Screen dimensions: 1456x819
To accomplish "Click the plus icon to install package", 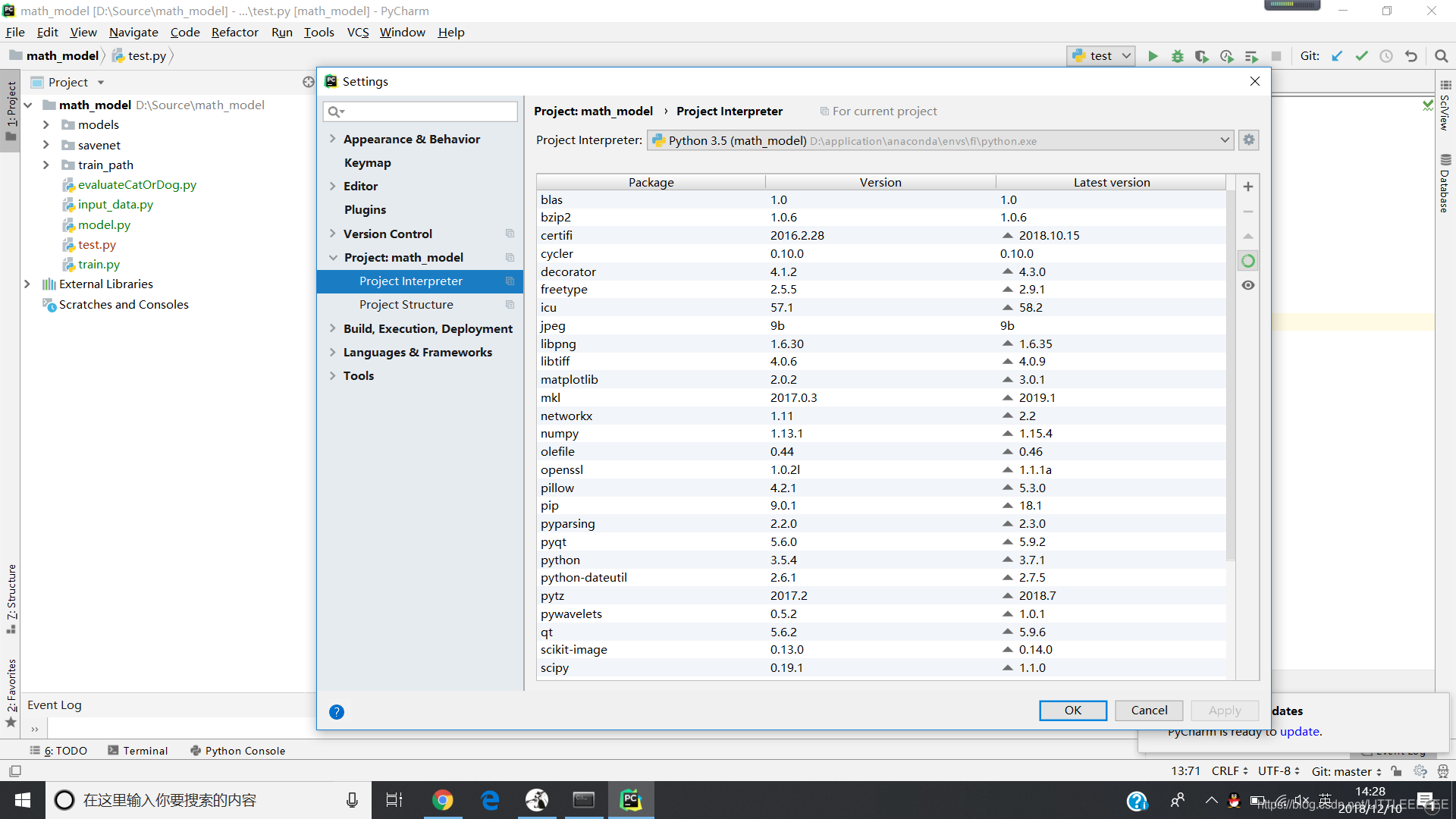I will tap(1248, 187).
